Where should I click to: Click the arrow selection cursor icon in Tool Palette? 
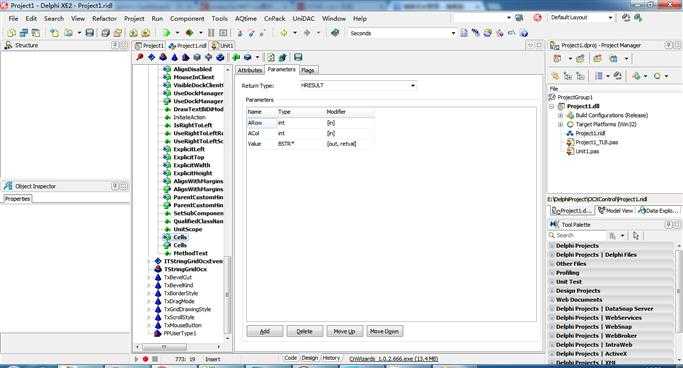click(636, 235)
